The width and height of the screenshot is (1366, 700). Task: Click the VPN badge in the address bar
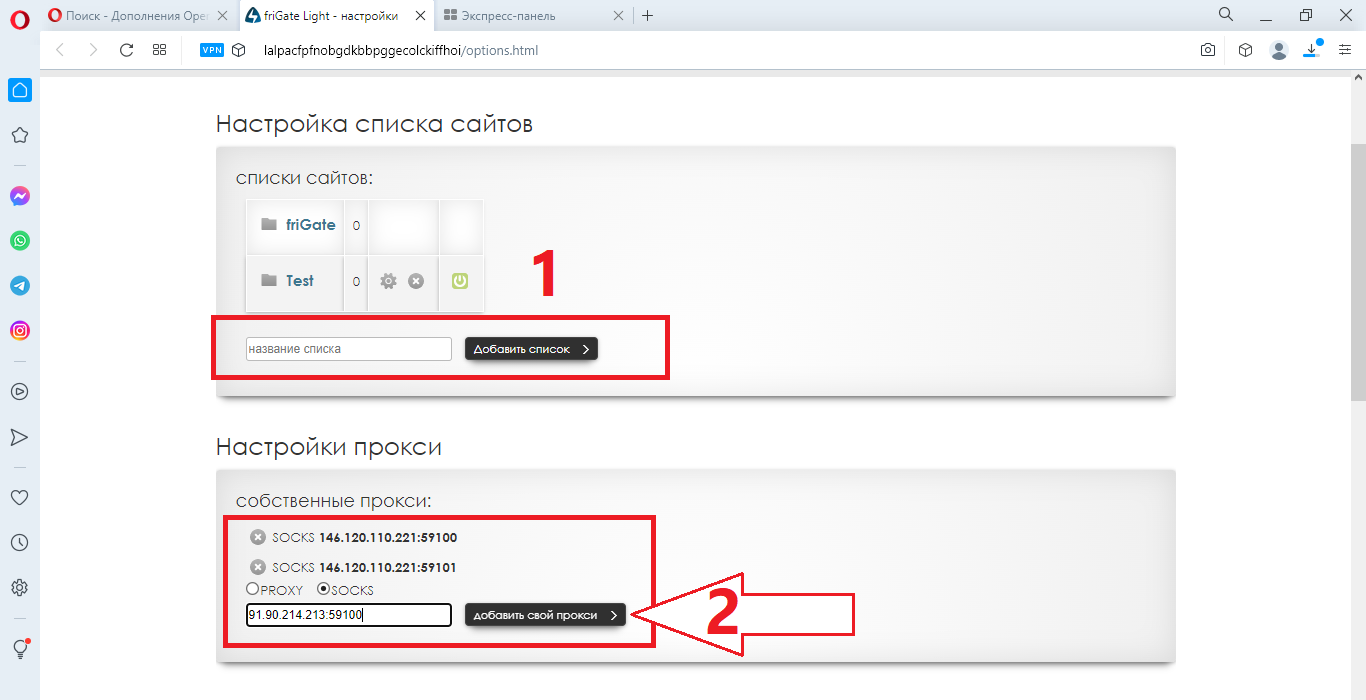click(212, 49)
